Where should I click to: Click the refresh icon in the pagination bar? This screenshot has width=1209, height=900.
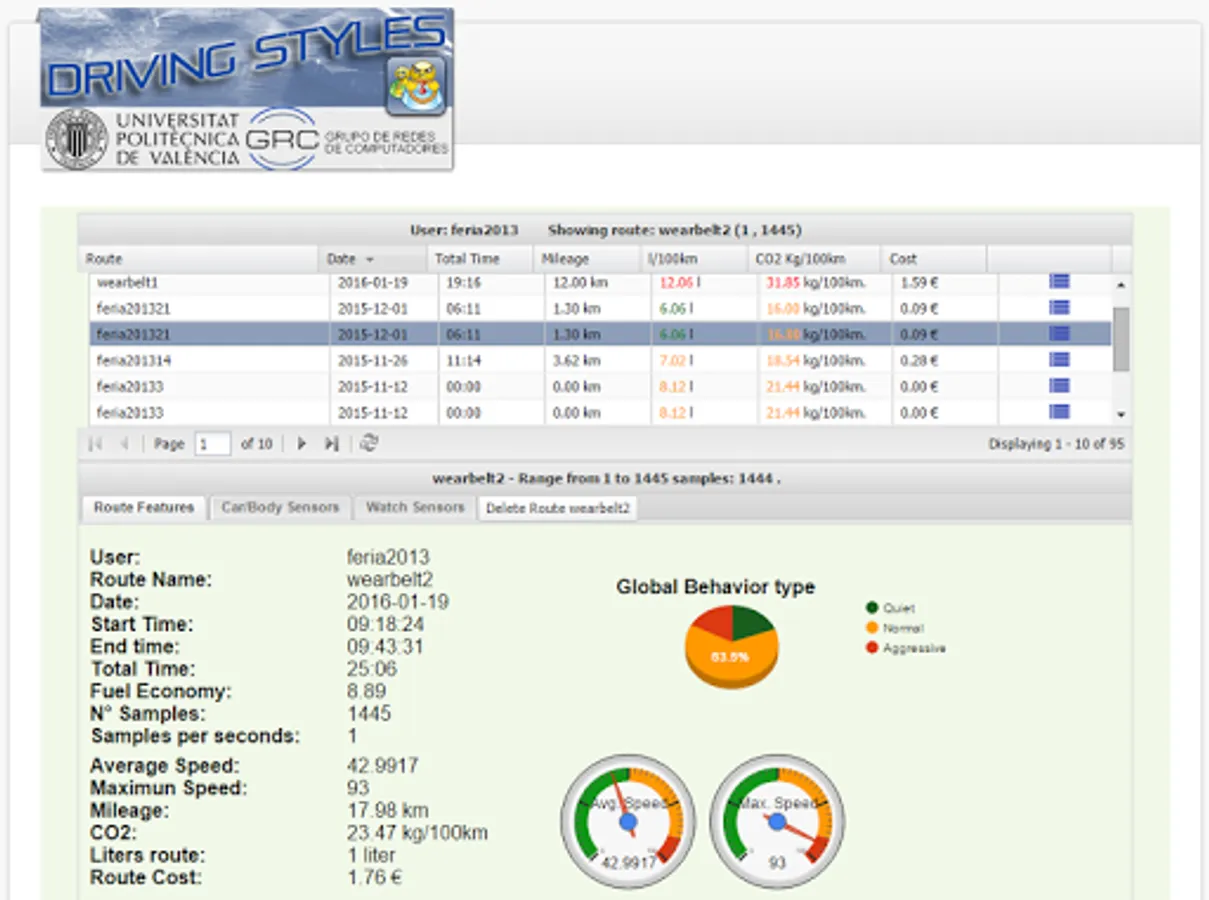(x=367, y=443)
